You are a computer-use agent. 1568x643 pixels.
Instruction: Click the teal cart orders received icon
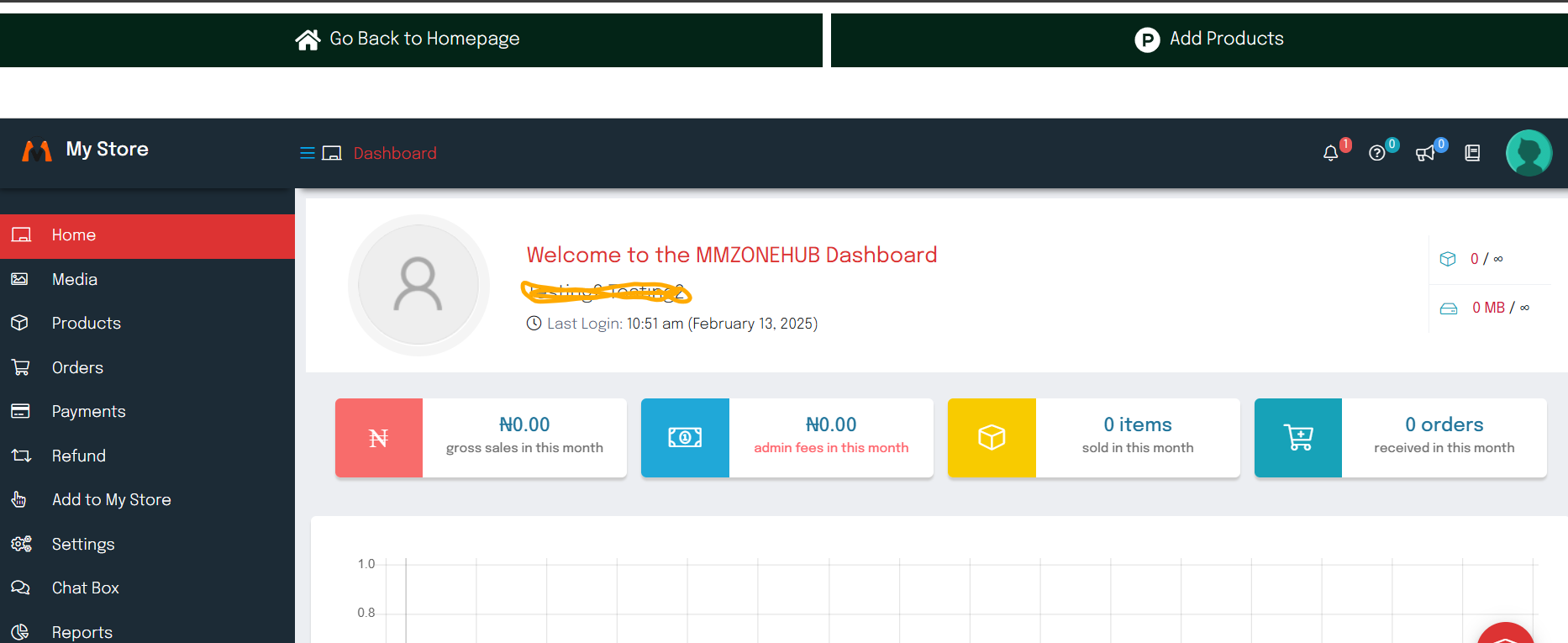pos(1298,438)
